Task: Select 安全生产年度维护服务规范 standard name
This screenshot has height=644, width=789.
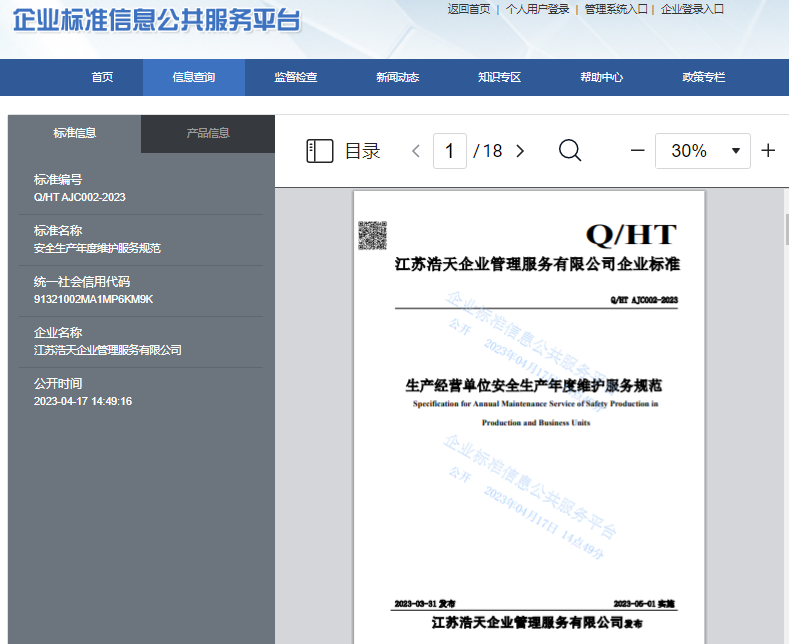Action: (x=97, y=248)
